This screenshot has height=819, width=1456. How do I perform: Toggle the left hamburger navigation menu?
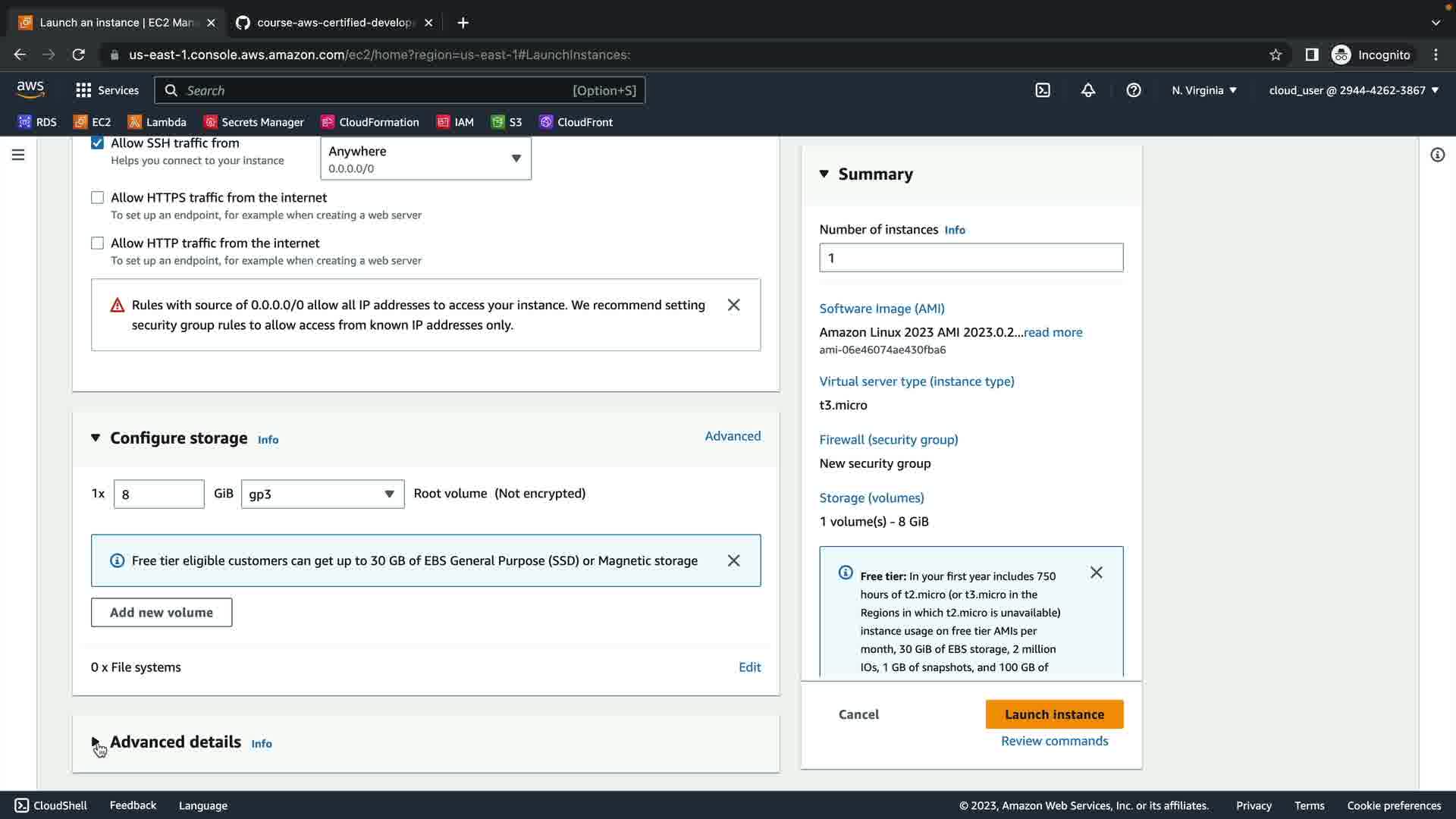tap(18, 155)
